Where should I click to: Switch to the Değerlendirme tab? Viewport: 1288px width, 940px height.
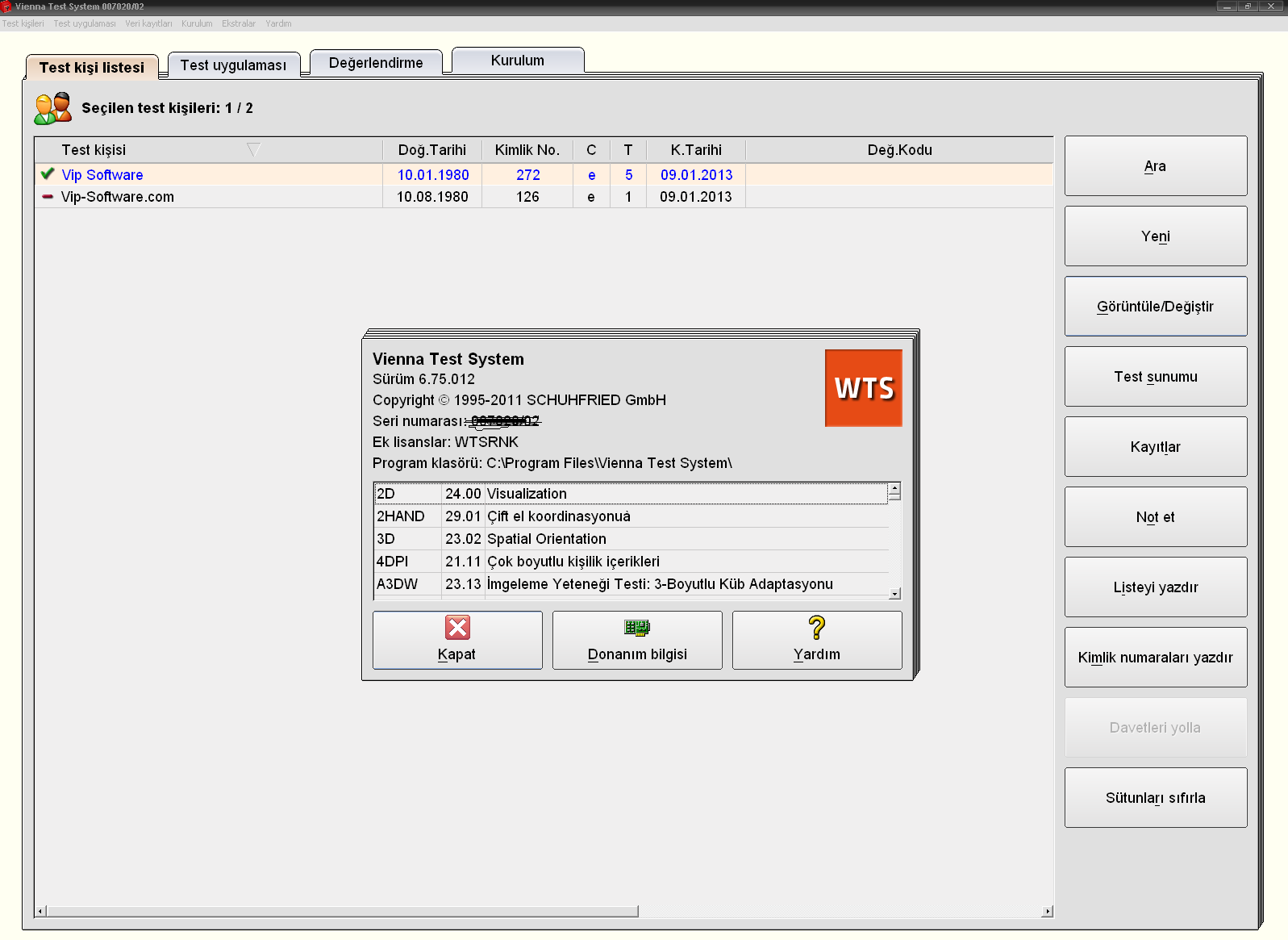point(376,62)
